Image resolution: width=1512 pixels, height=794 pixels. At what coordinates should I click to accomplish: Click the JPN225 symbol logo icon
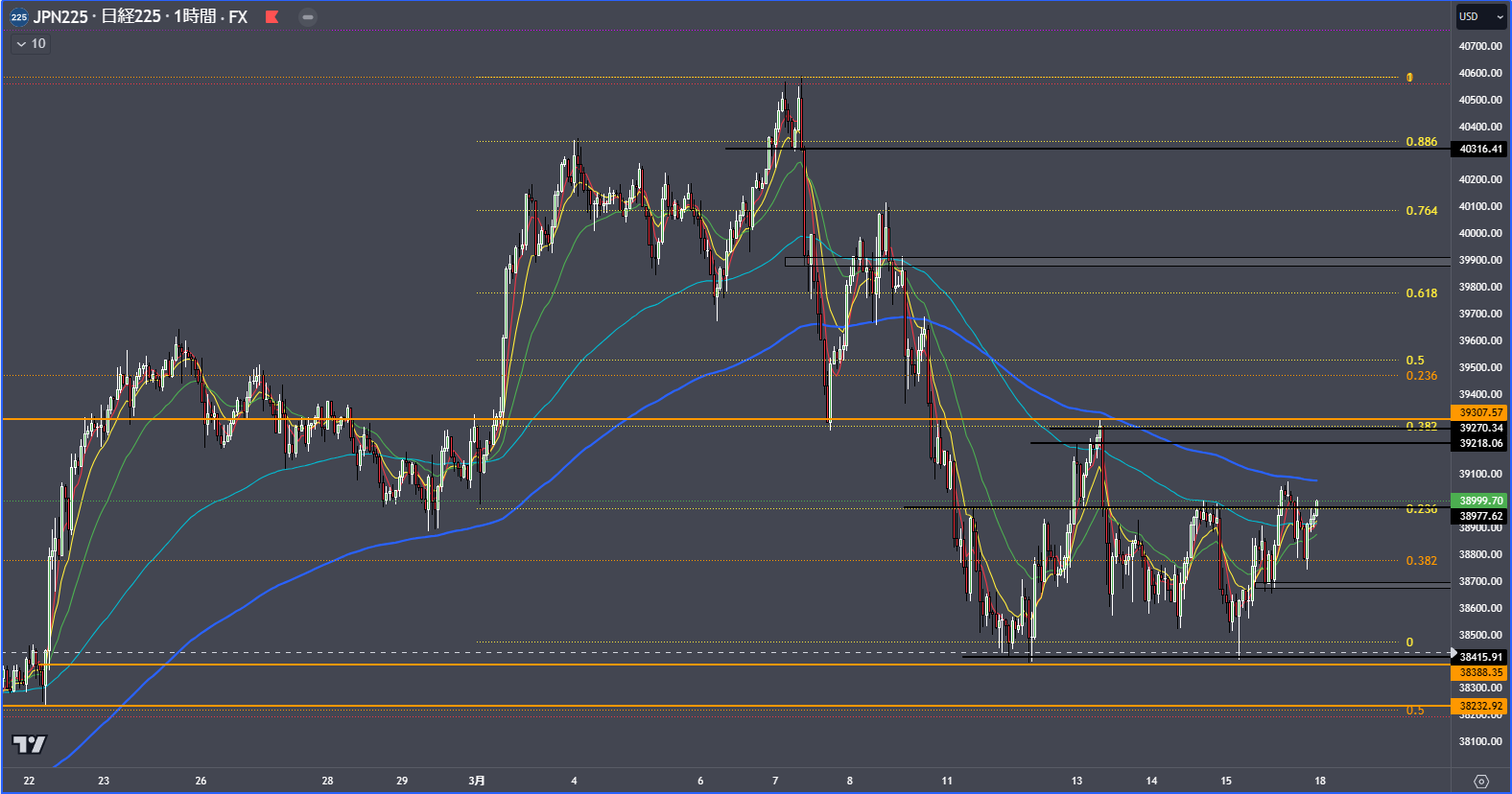(x=19, y=17)
